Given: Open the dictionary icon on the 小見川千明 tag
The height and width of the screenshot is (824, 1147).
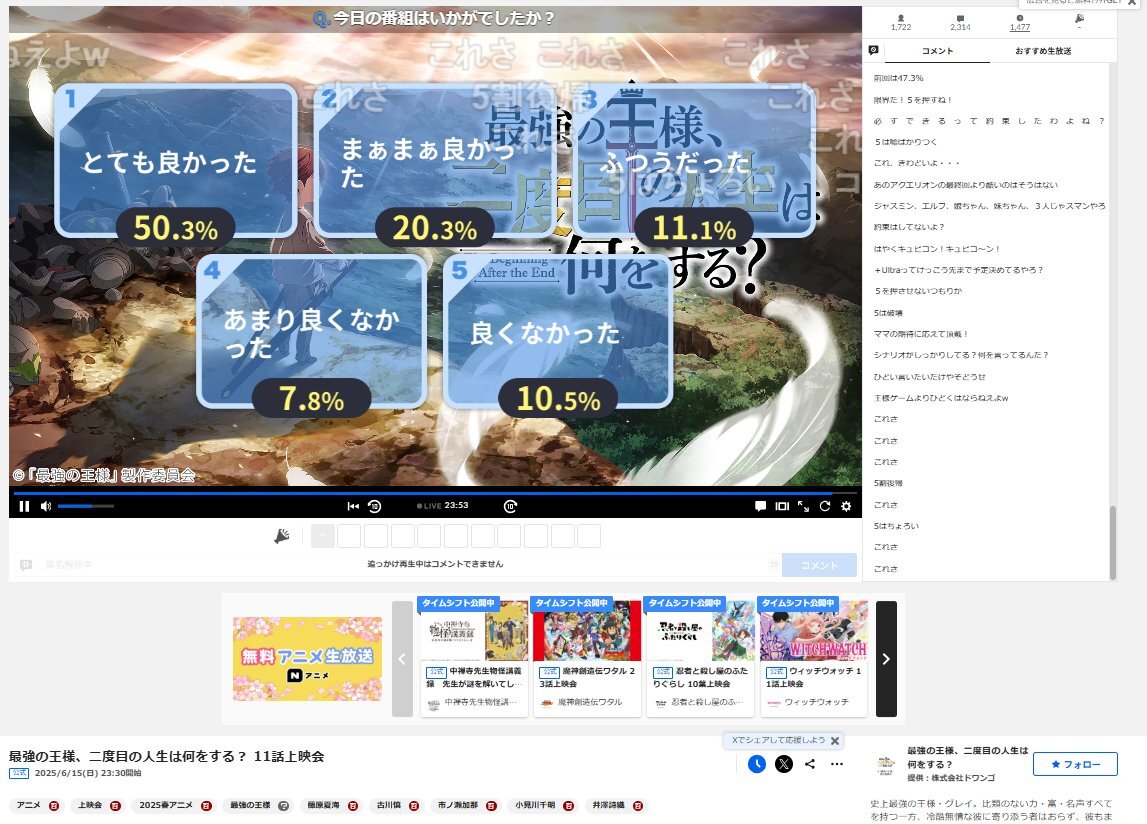Looking at the screenshot, I should click(568, 806).
